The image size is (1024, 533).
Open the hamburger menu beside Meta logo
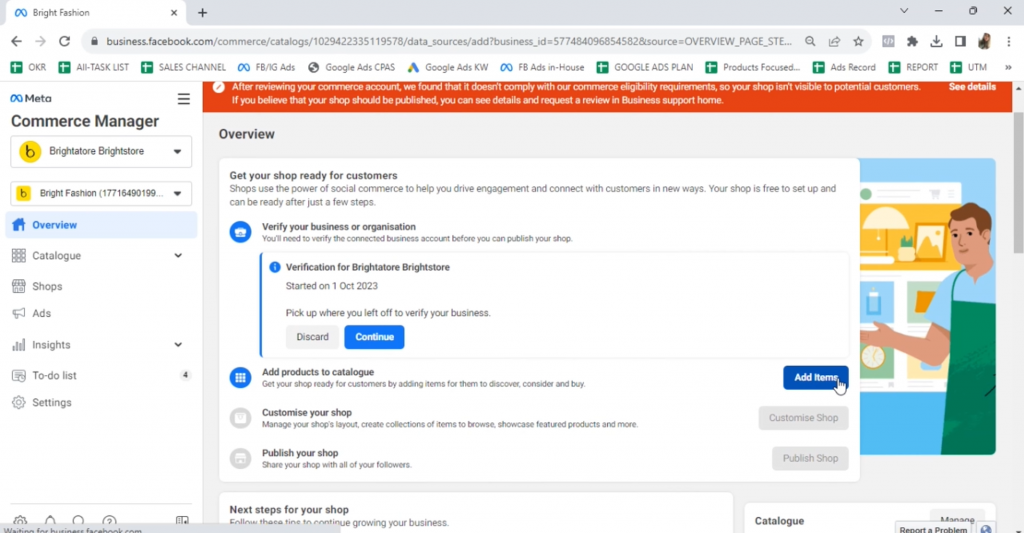[x=183, y=99]
